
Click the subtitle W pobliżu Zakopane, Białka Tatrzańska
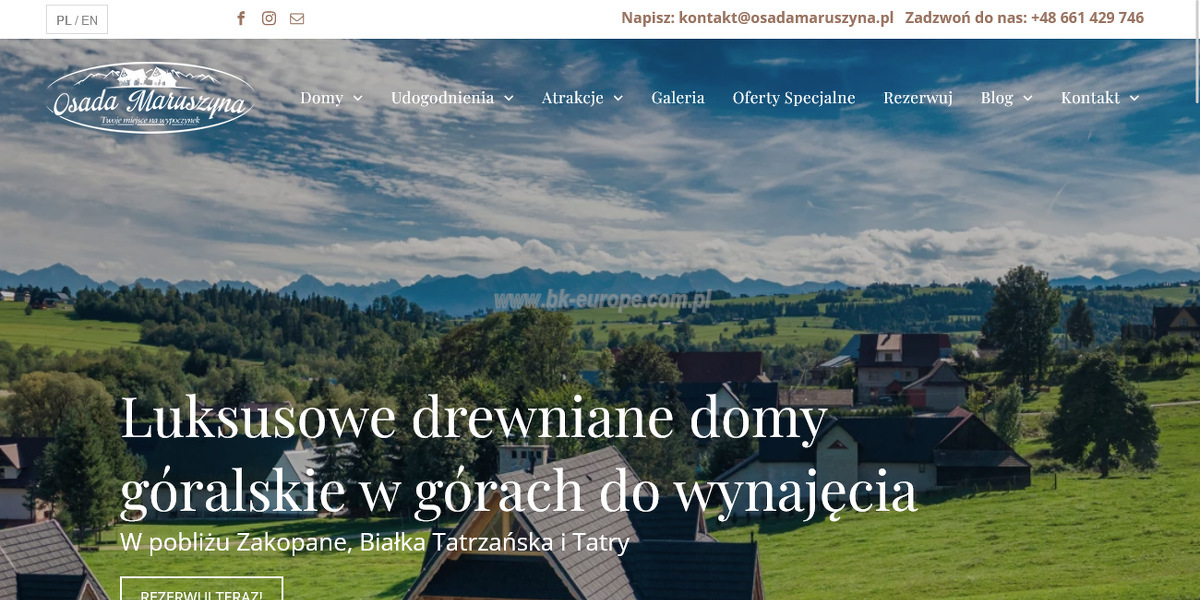pyautogui.click(x=375, y=543)
